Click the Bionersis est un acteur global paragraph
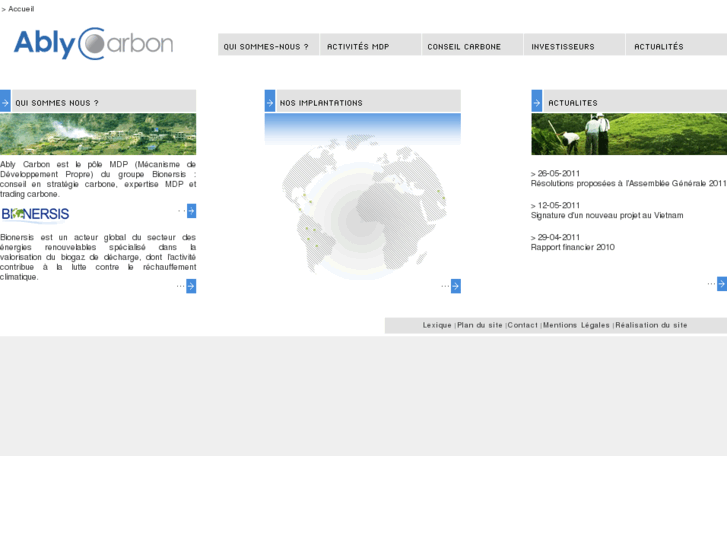 click(x=98, y=257)
